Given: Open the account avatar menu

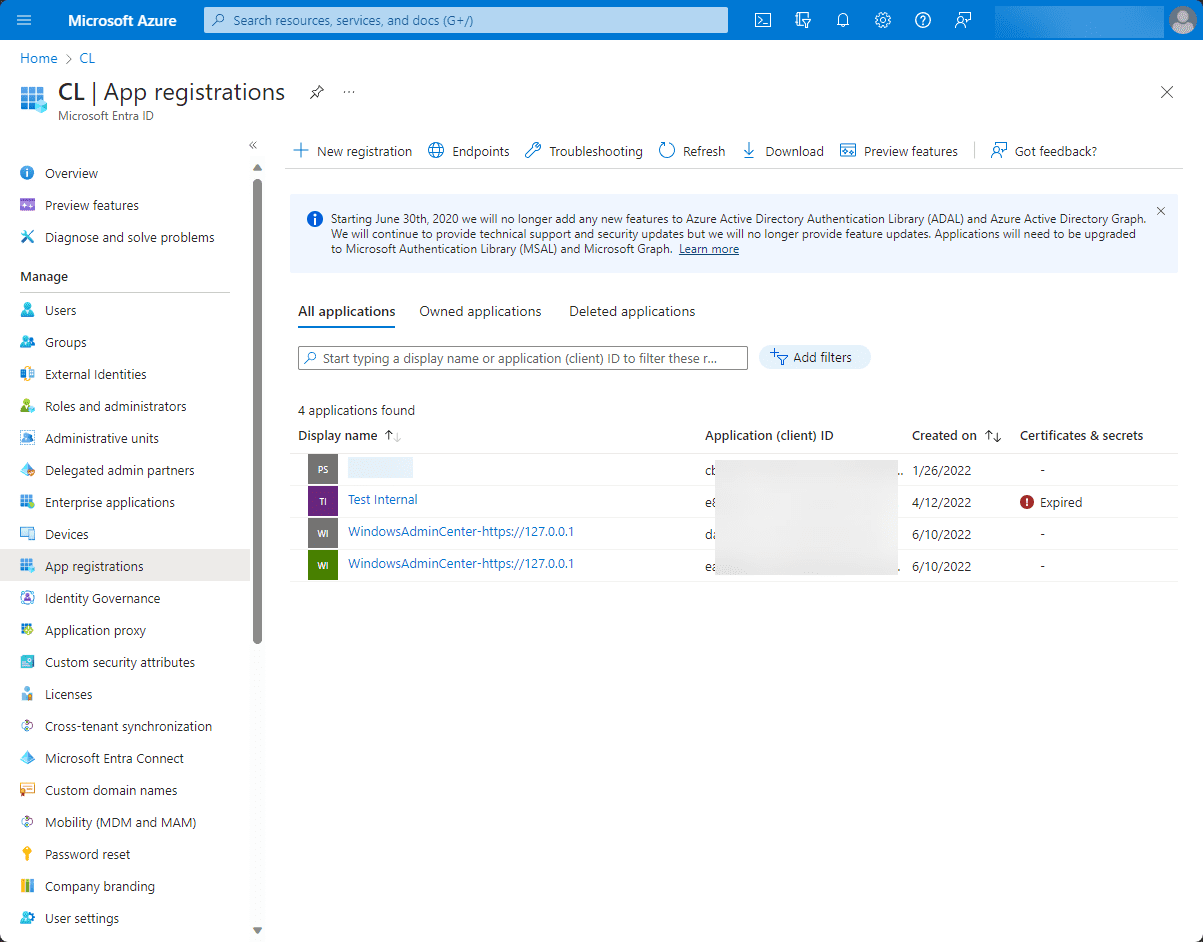Looking at the screenshot, I should pyautogui.click(x=1181, y=20).
